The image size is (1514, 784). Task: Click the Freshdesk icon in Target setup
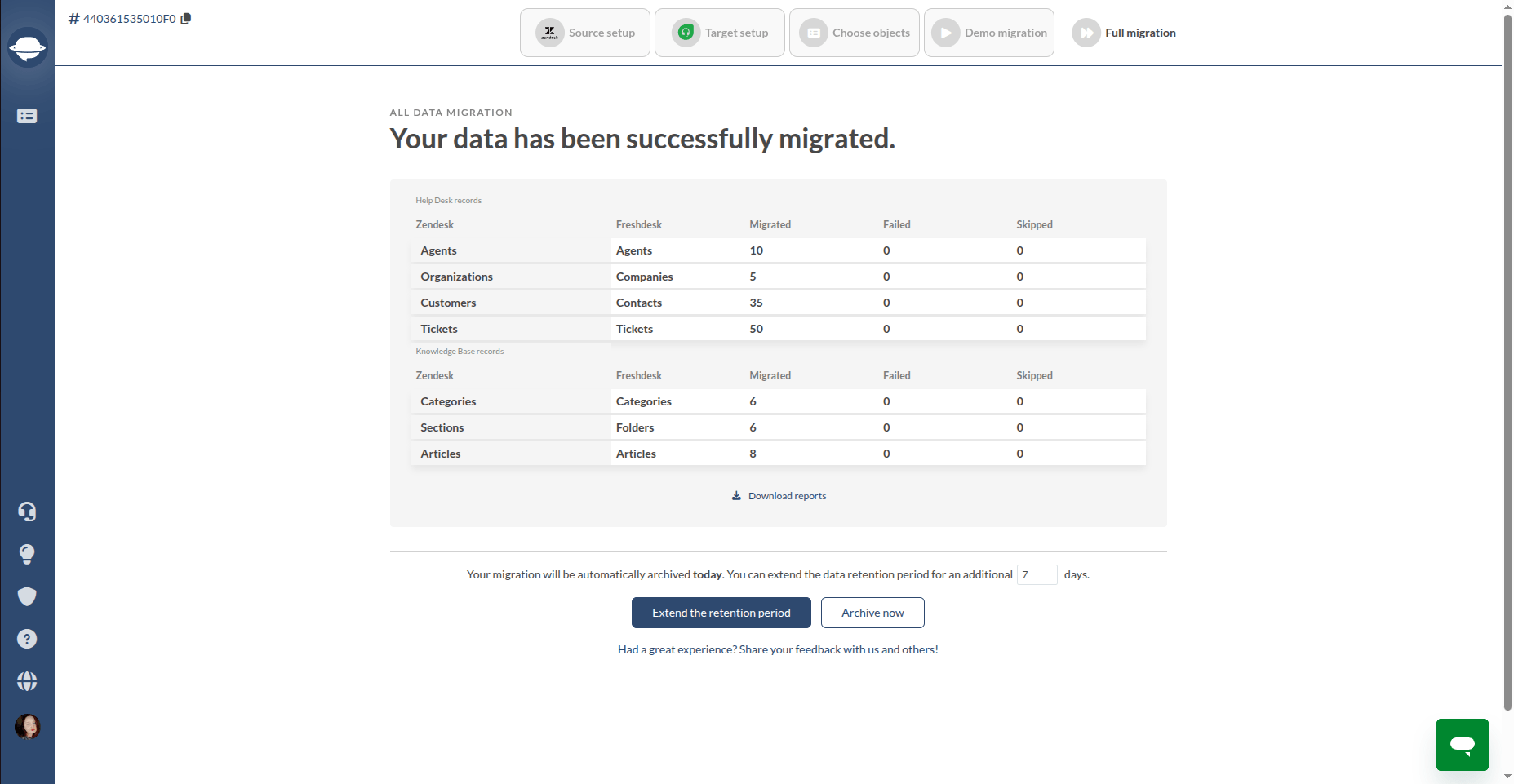point(686,33)
